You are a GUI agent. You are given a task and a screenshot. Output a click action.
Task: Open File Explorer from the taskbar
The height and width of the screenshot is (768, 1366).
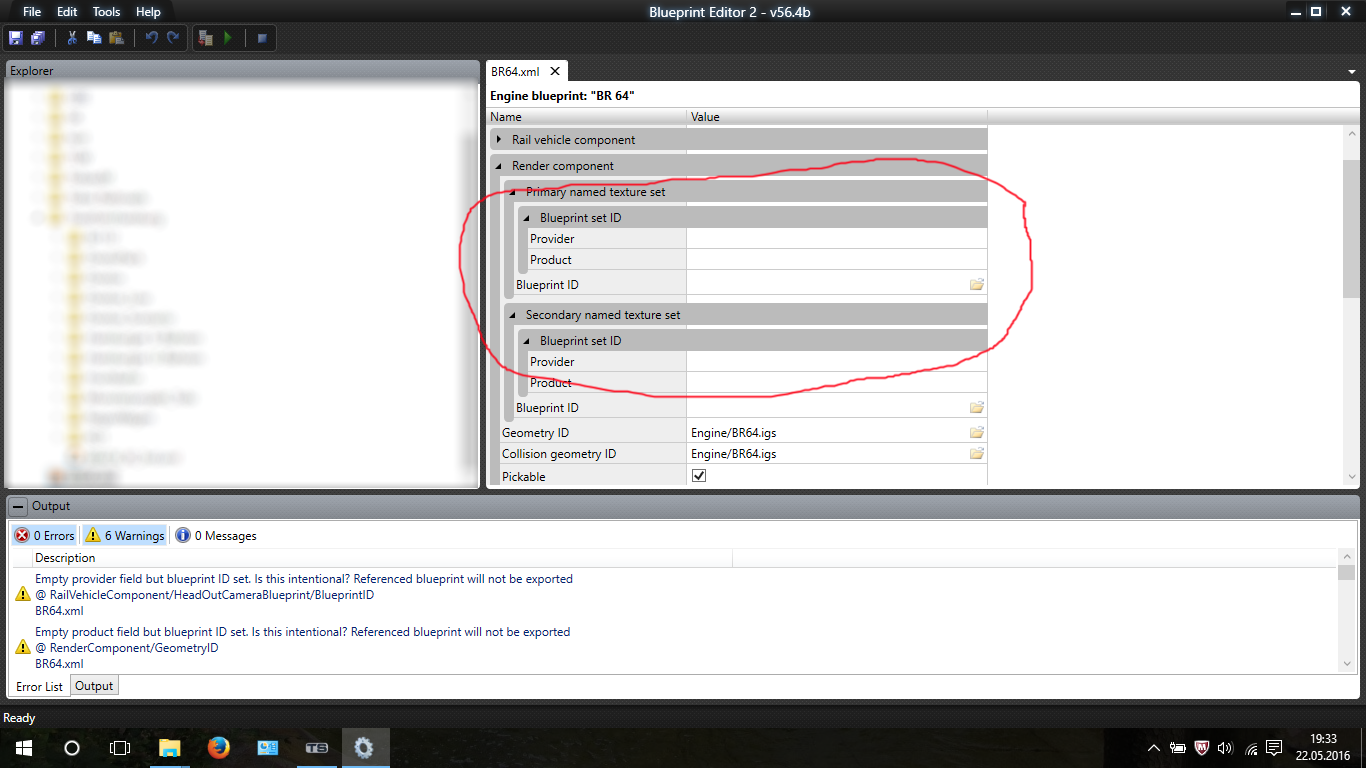170,748
